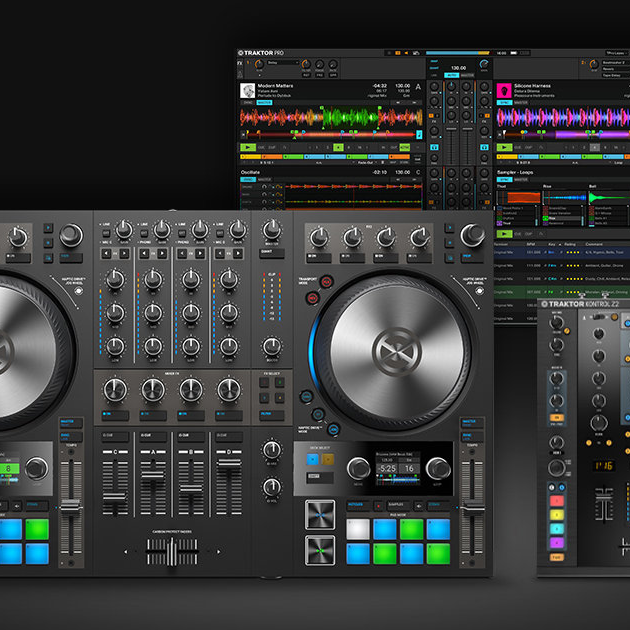Click the white pad on controller's right deck
This screenshot has width=630, height=630.
click(x=358, y=529)
